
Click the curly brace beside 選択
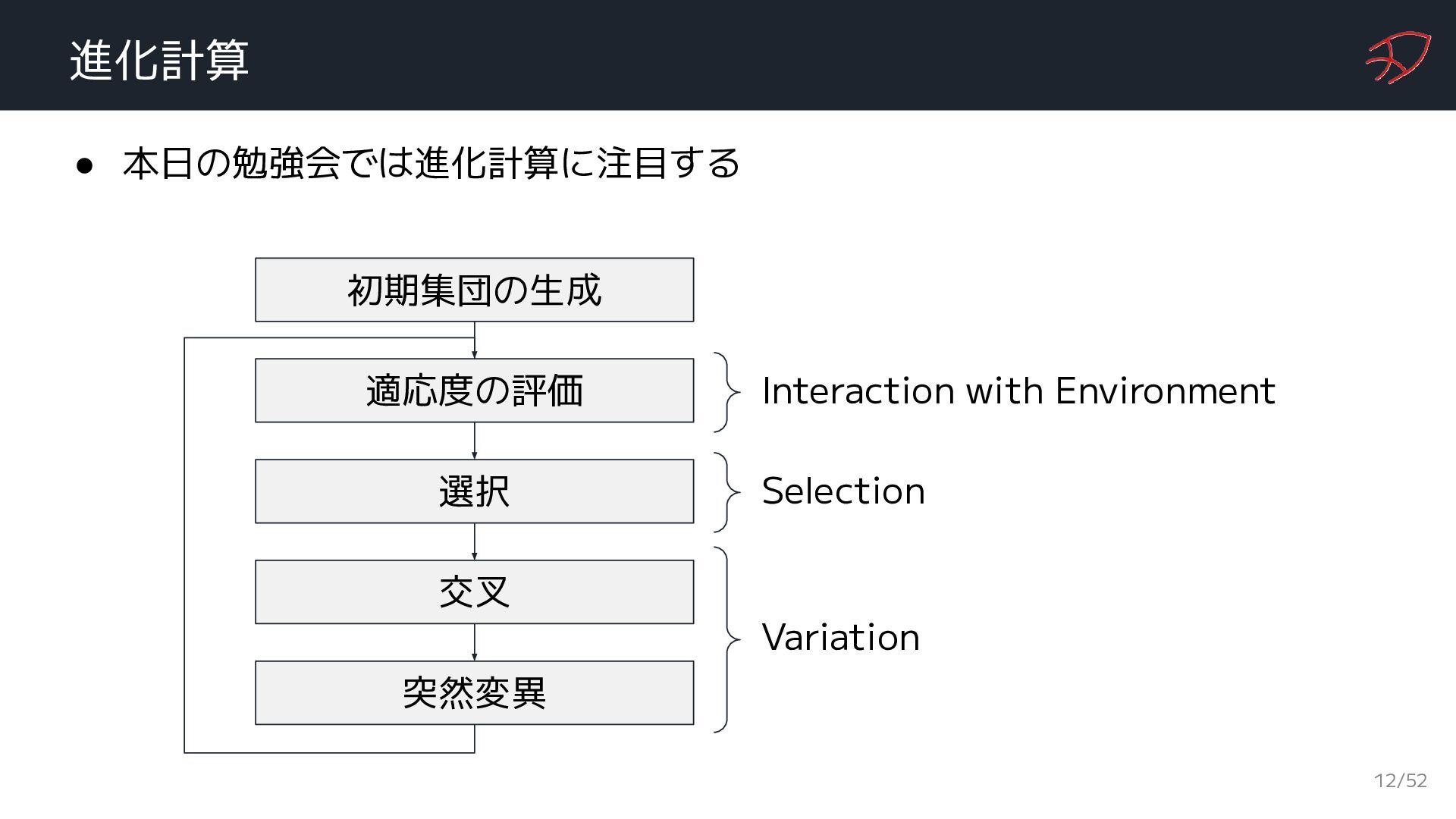tap(727, 492)
